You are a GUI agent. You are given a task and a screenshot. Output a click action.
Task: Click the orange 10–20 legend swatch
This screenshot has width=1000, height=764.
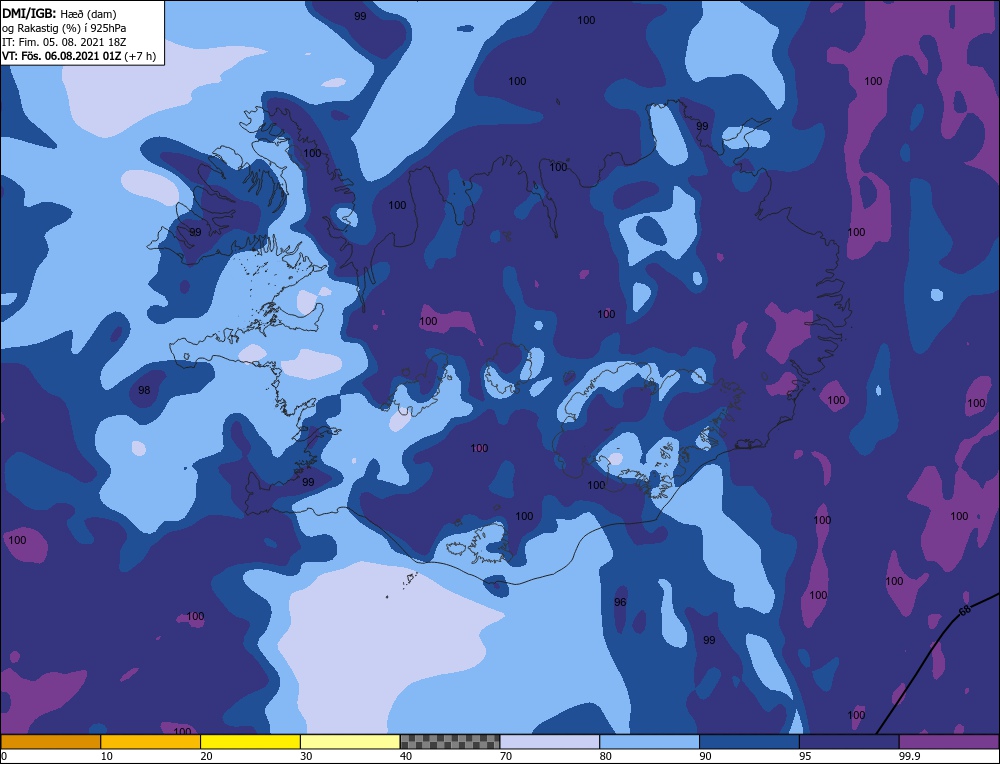(x=151, y=742)
